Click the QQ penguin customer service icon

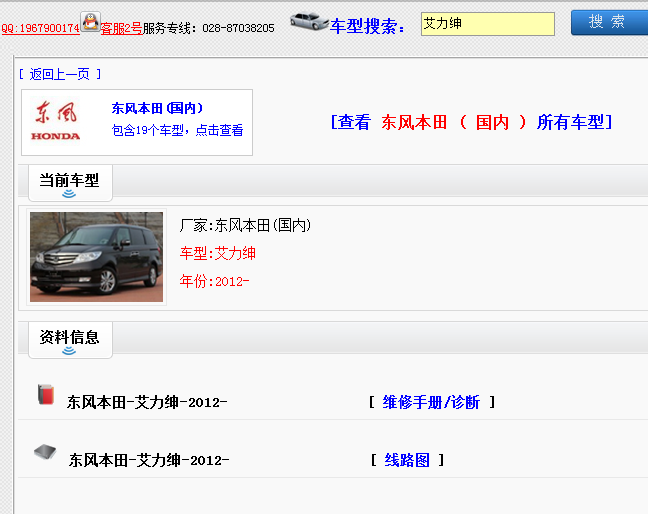pyautogui.click(x=90, y=22)
